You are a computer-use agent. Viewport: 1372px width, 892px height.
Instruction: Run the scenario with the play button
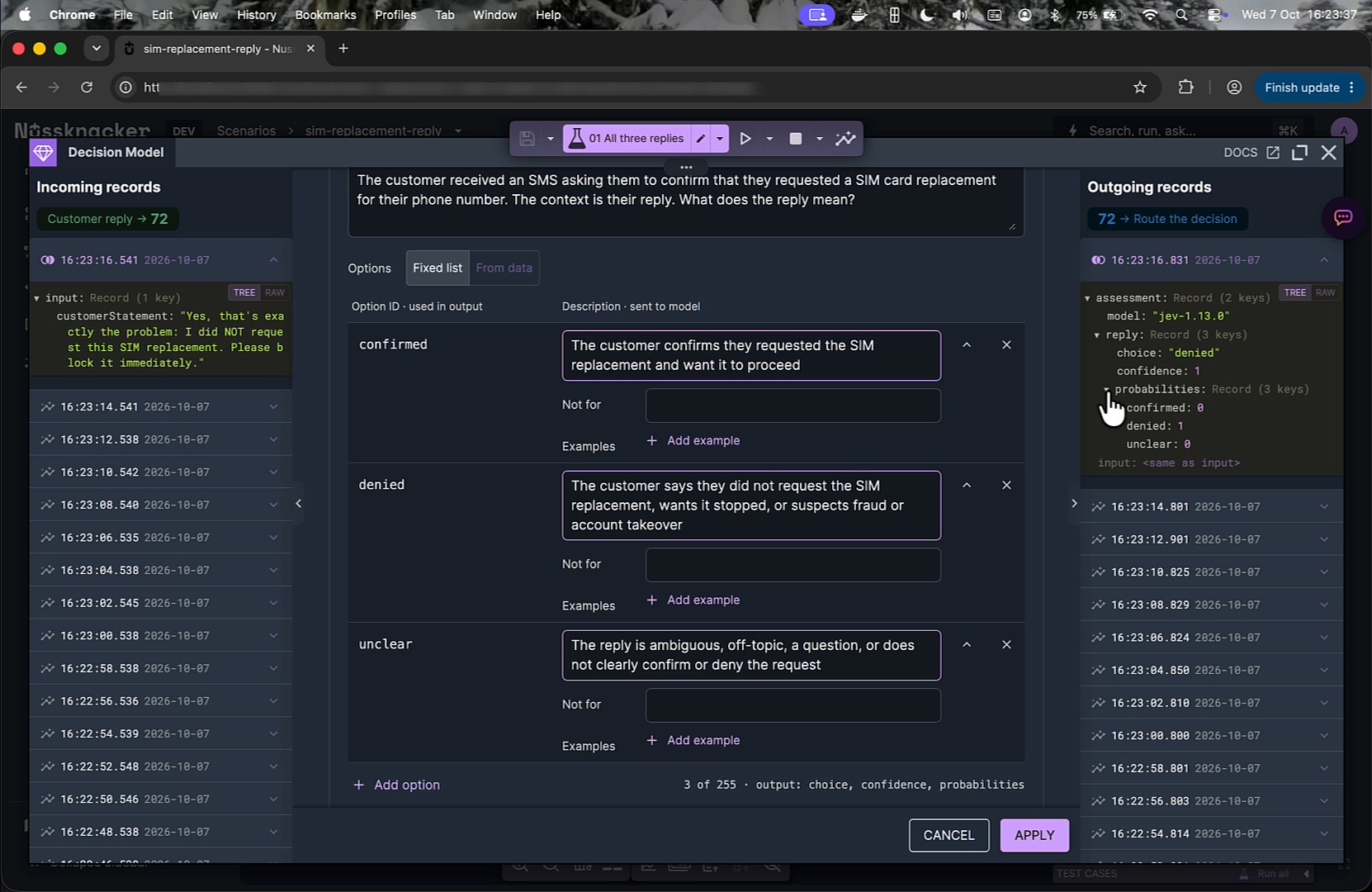coord(745,139)
